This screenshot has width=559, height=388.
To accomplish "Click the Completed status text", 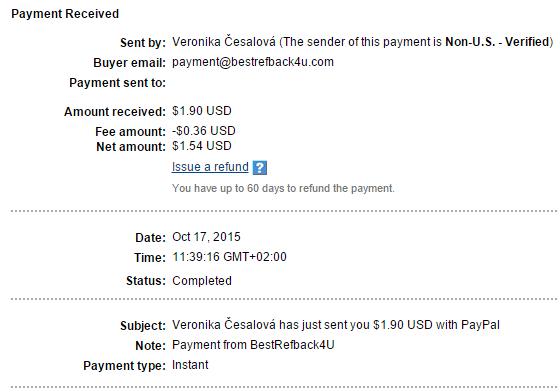I will (x=202, y=281).
